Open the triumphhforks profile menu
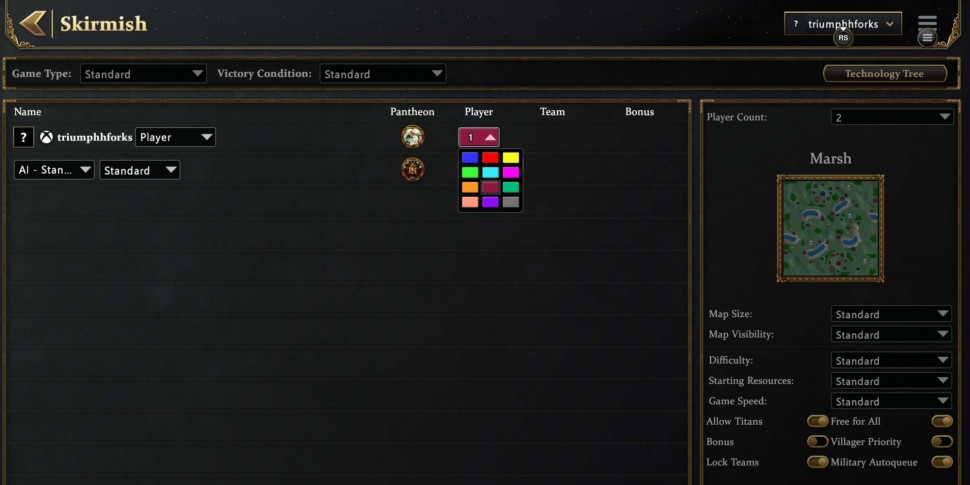The image size is (970, 485). click(843, 24)
